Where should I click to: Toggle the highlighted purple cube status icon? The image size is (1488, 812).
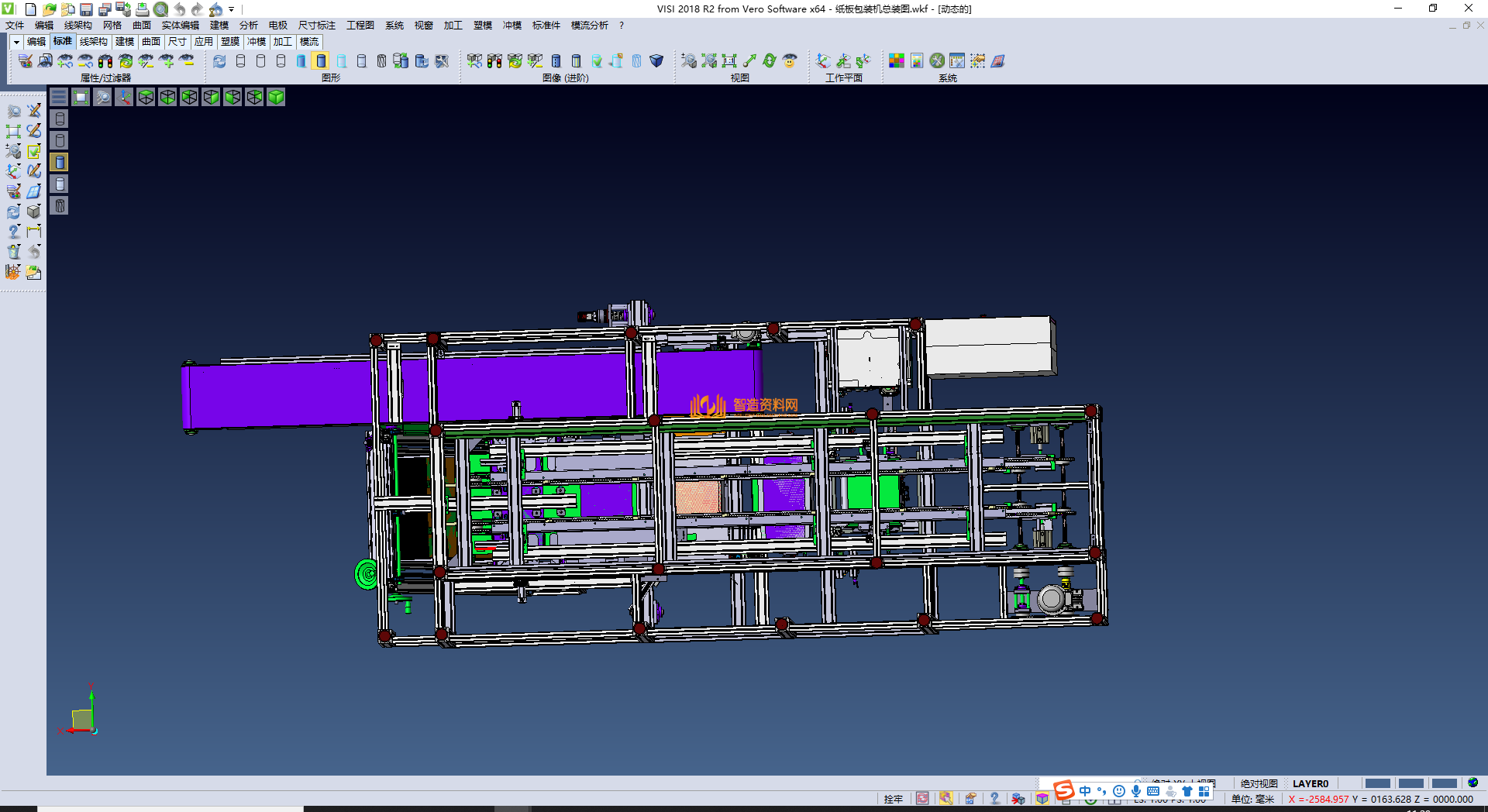(x=1042, y=799)
